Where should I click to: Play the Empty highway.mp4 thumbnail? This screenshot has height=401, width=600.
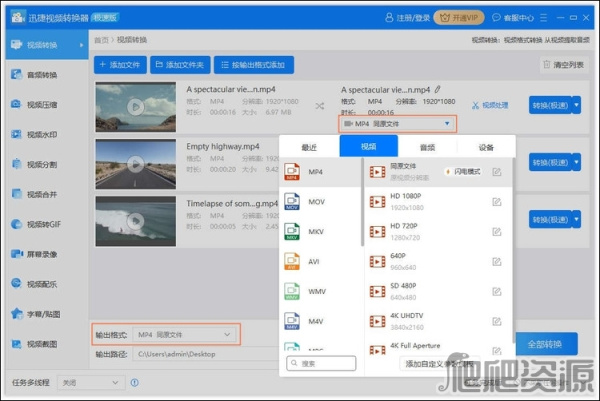coord(136,164)
